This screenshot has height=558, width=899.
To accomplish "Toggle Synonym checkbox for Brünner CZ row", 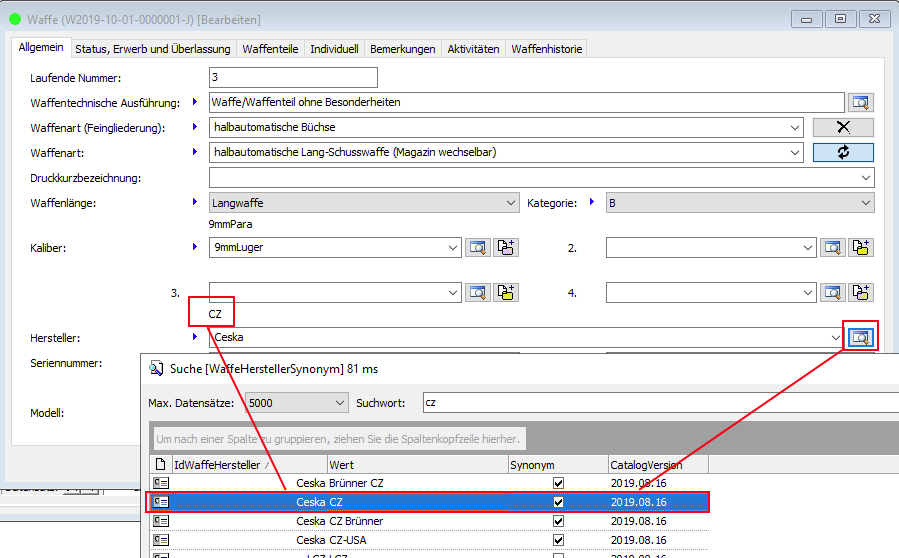I will [x=558, y=483].
